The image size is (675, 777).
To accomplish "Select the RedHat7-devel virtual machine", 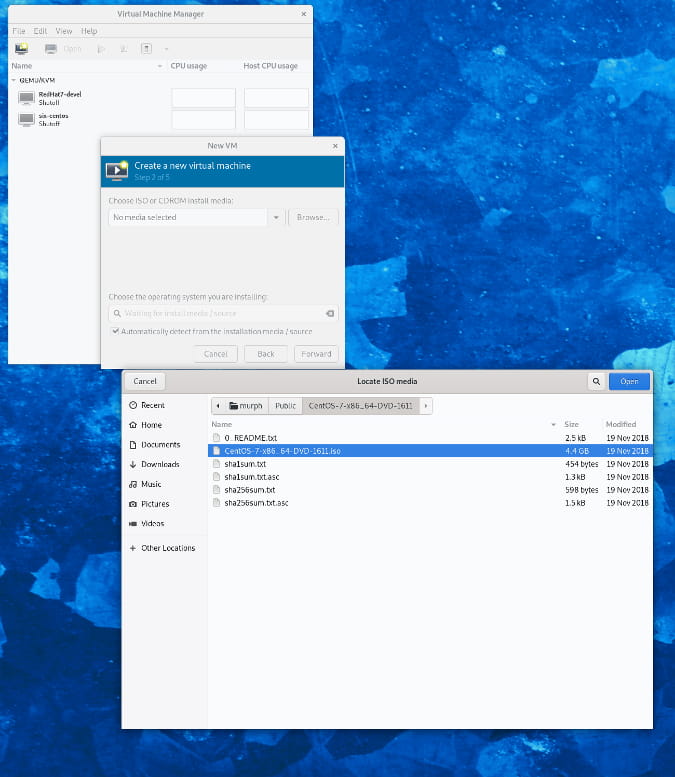I will [x=59, y=97].
